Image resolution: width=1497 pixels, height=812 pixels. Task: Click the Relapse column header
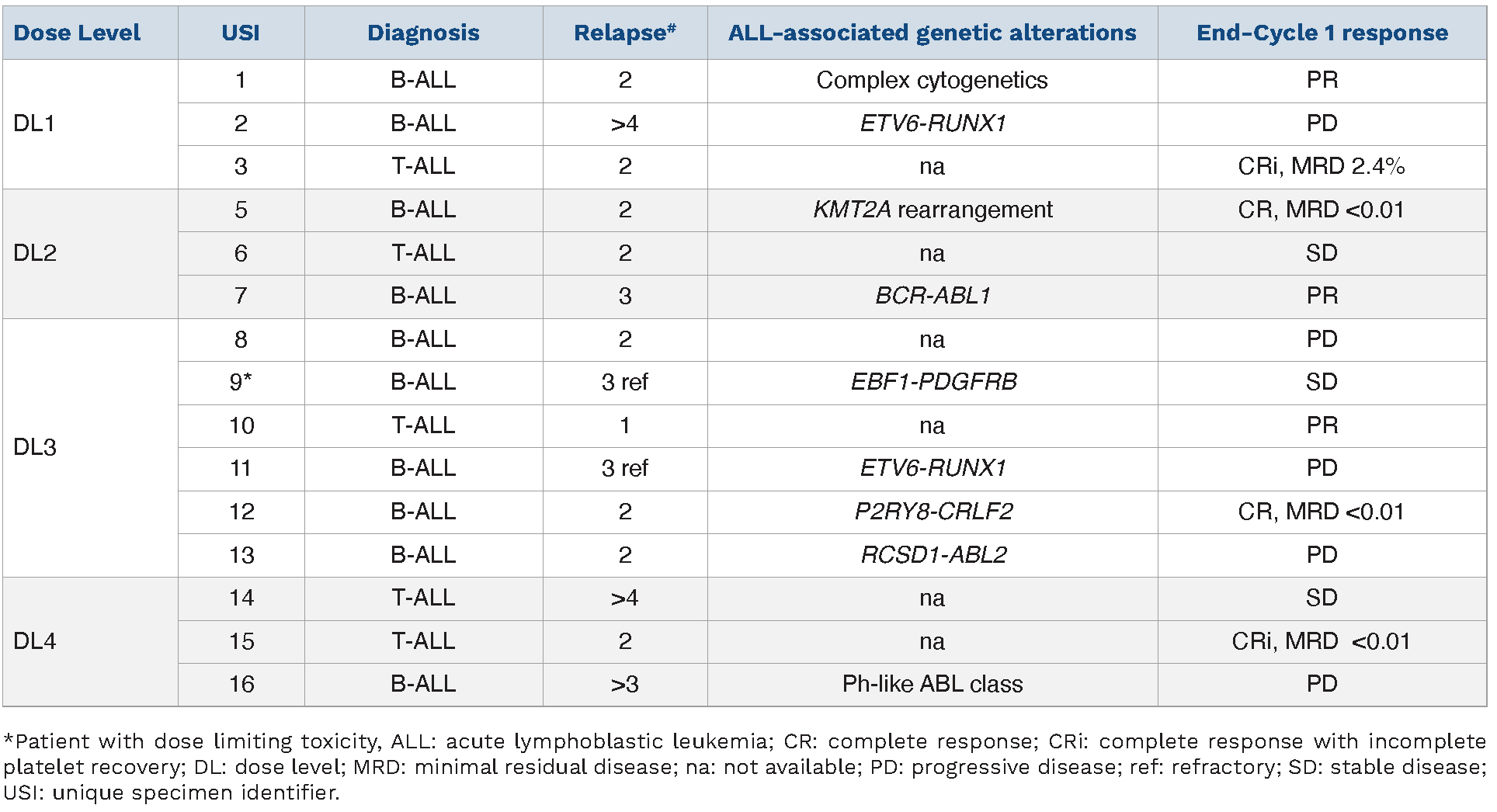pos(624,33)
